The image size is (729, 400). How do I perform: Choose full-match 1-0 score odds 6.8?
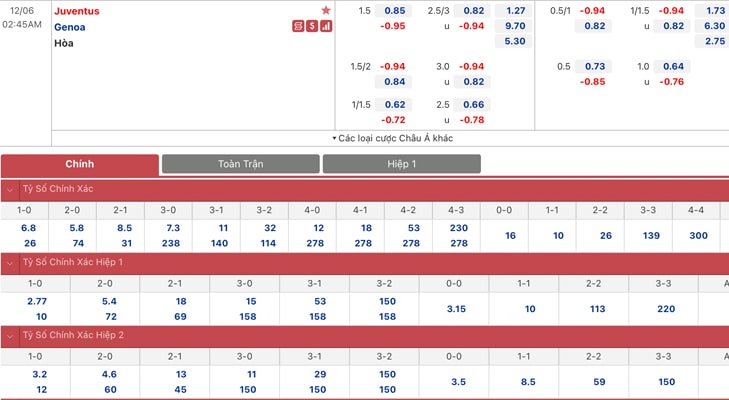28,228
